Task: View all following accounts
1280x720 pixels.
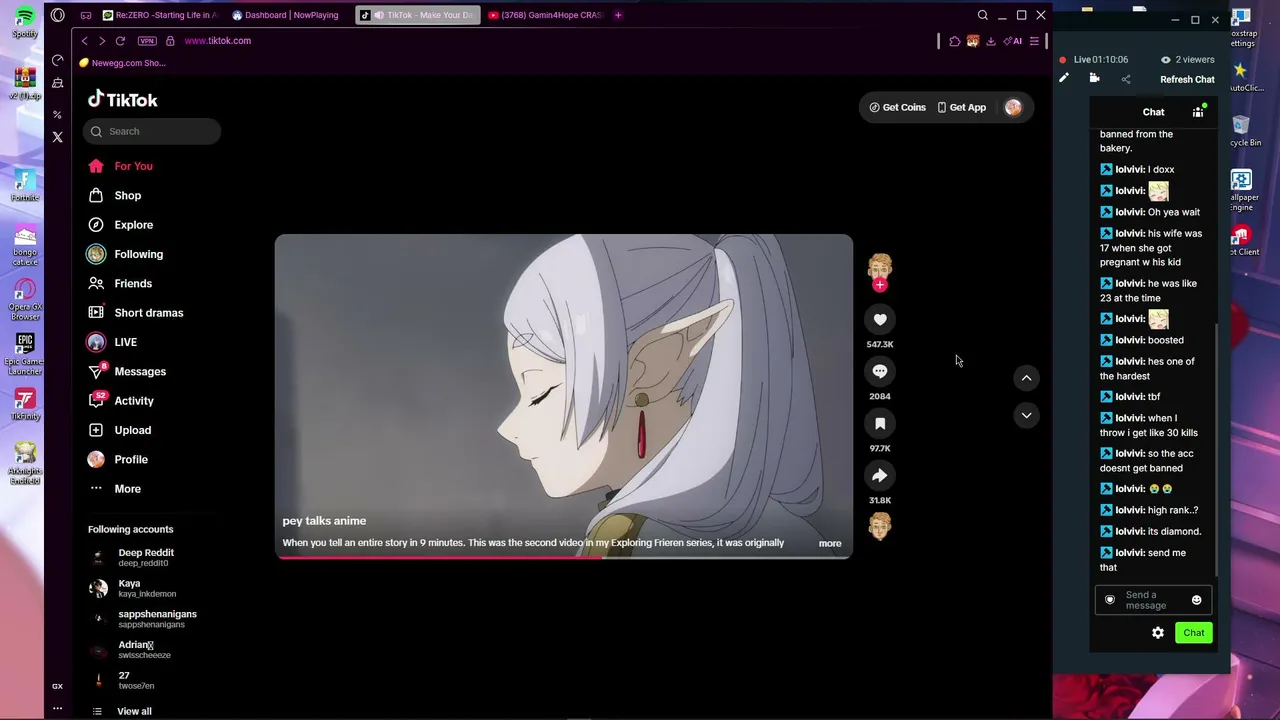Action: tap(134, 711)
